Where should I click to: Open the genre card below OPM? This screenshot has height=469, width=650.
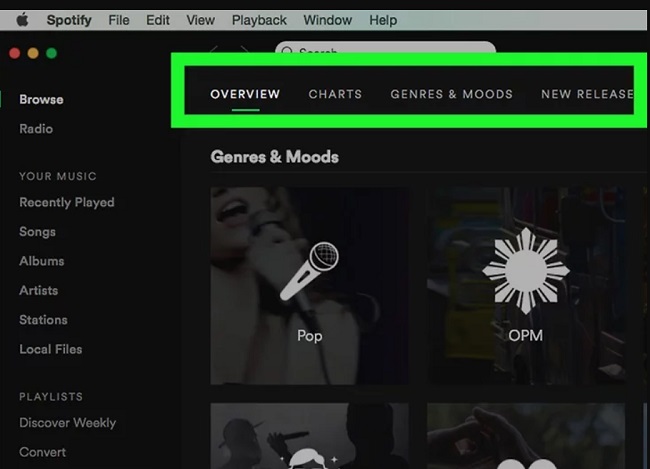point(526,436)
